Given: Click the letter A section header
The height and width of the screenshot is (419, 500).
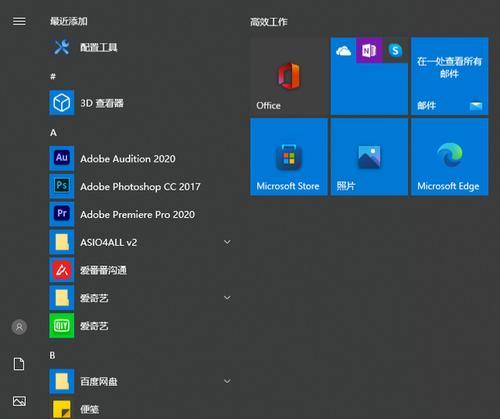Looking at the screenshot, I should (x=53, y=133).
